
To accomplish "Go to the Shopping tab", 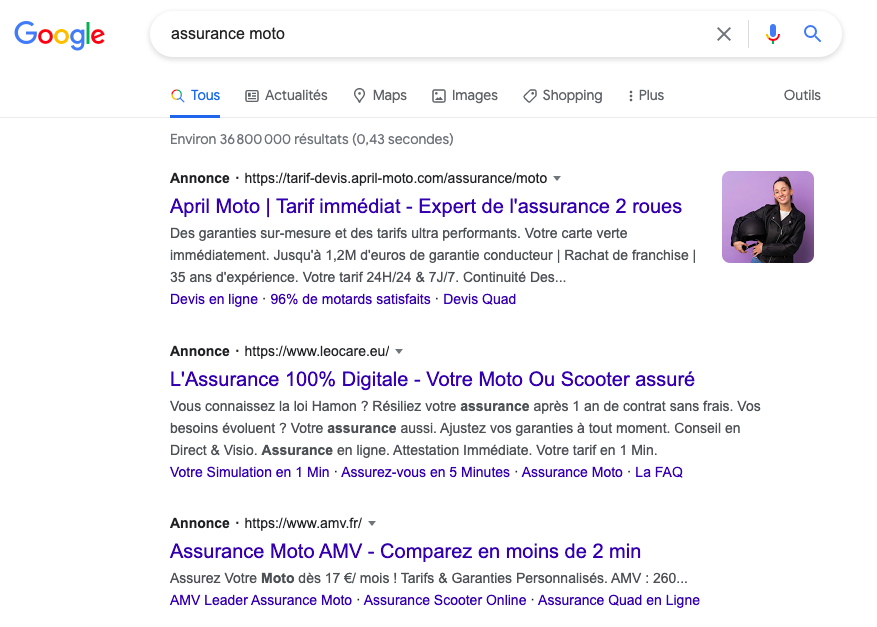I will tap(562, 95).
